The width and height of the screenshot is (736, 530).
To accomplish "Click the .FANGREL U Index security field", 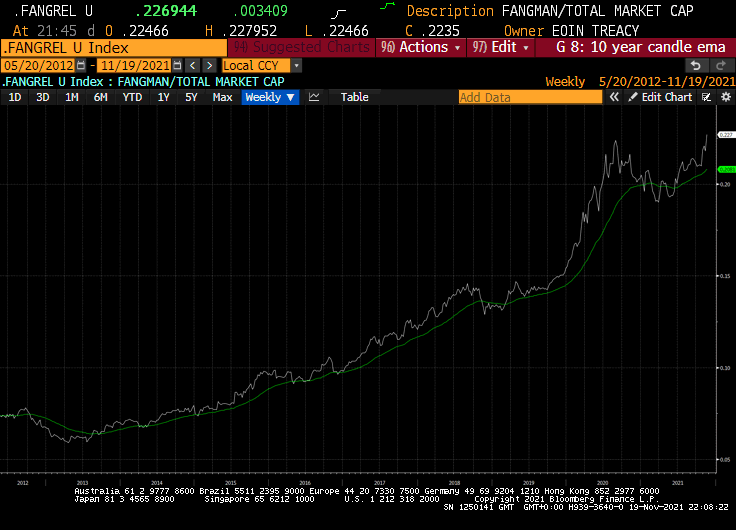I will (114, 47).
